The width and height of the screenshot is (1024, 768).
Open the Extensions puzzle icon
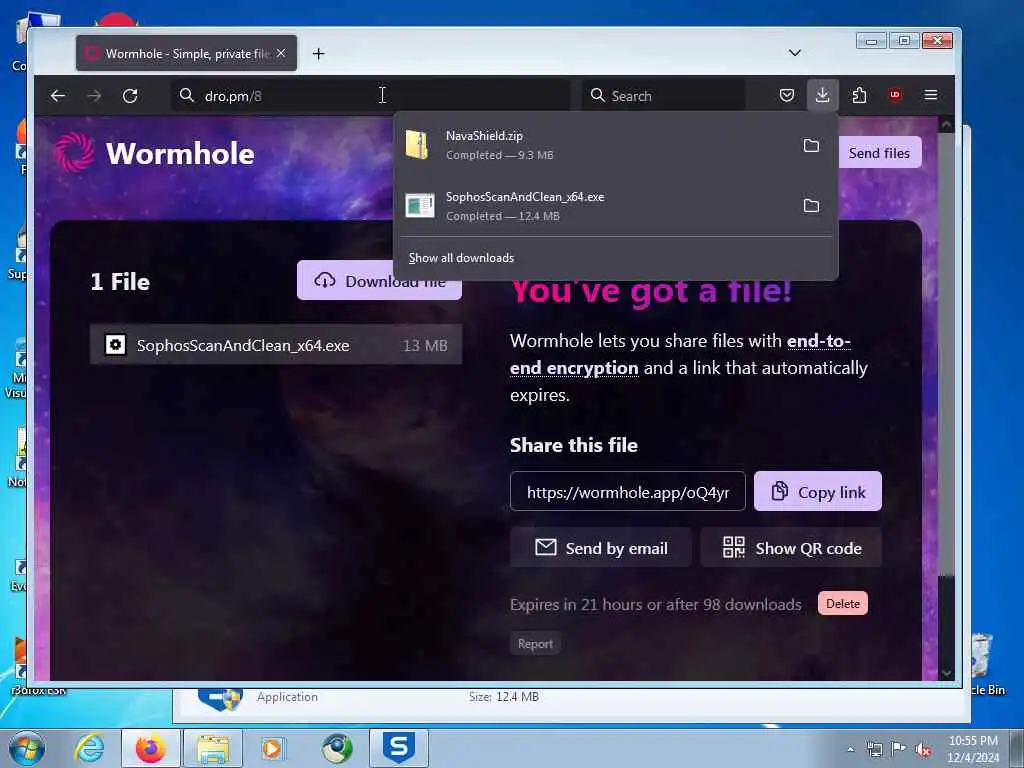[859, 95]
